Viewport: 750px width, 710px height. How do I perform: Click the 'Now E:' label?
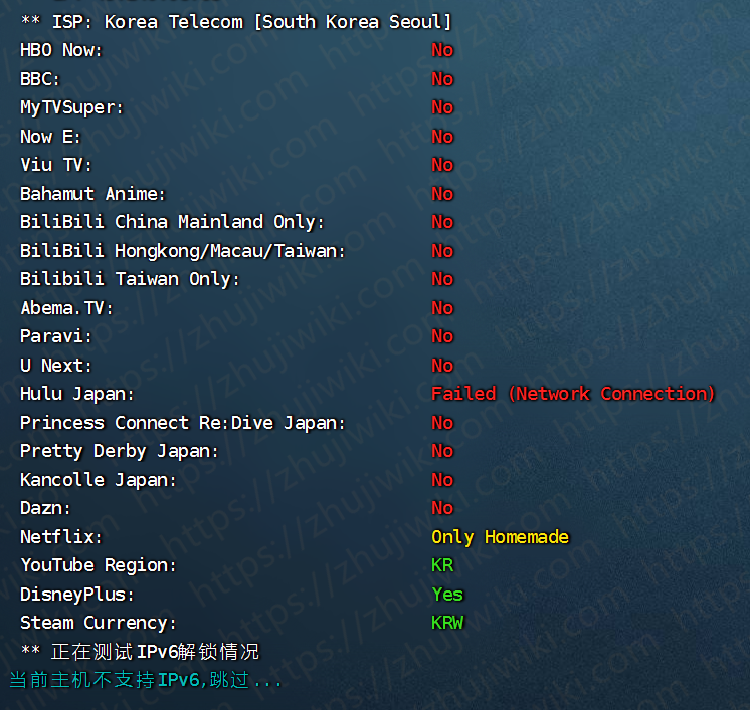[50, 137]
